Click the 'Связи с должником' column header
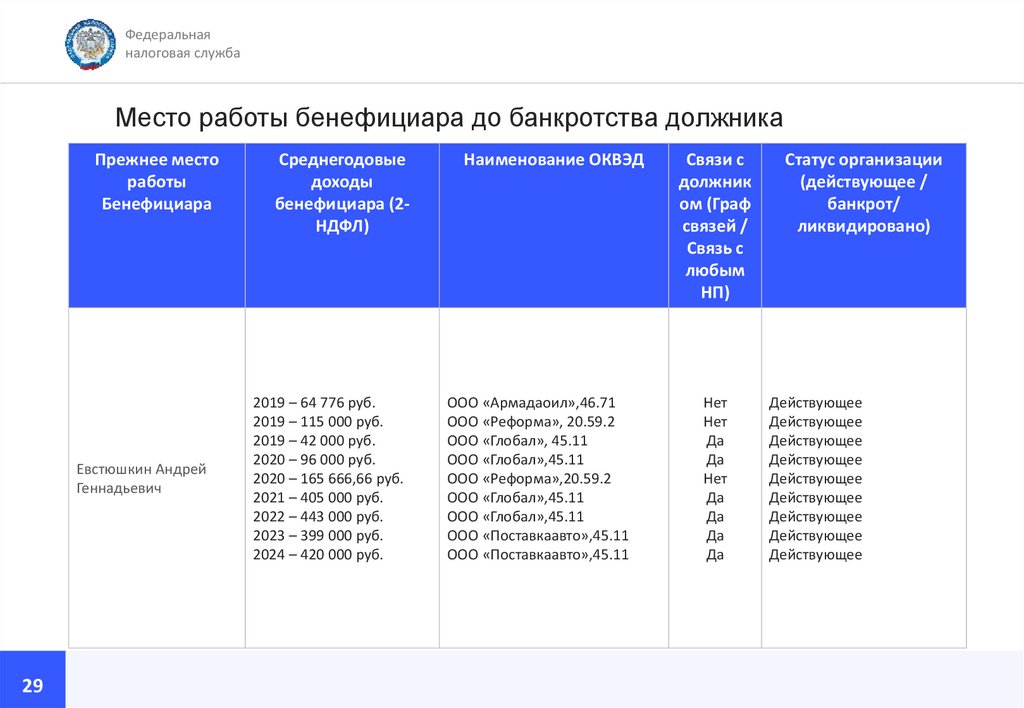The height and width of the screenshot is (708, 1024). click(714, 226)
